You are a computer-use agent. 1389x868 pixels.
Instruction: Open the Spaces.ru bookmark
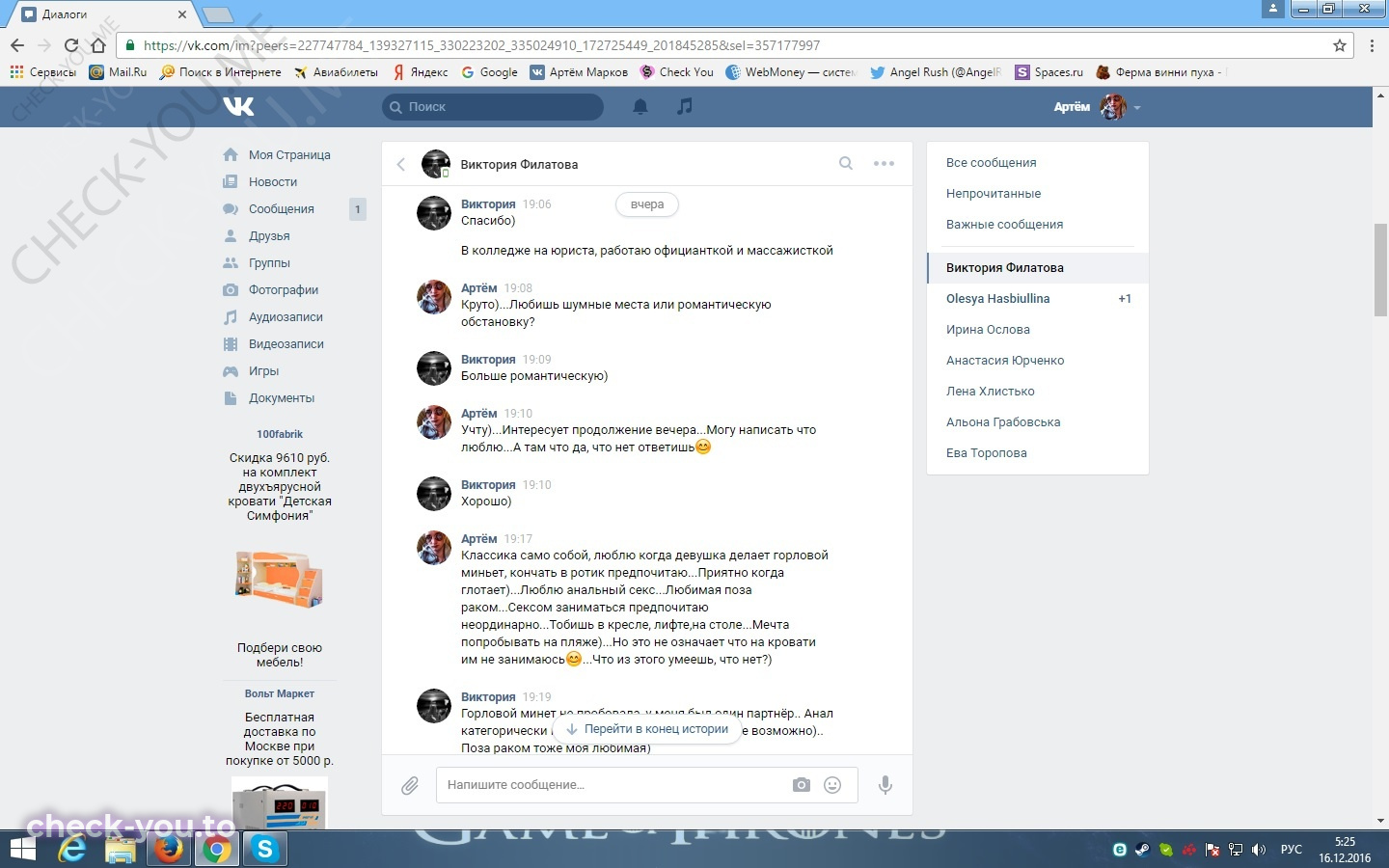1049,71
